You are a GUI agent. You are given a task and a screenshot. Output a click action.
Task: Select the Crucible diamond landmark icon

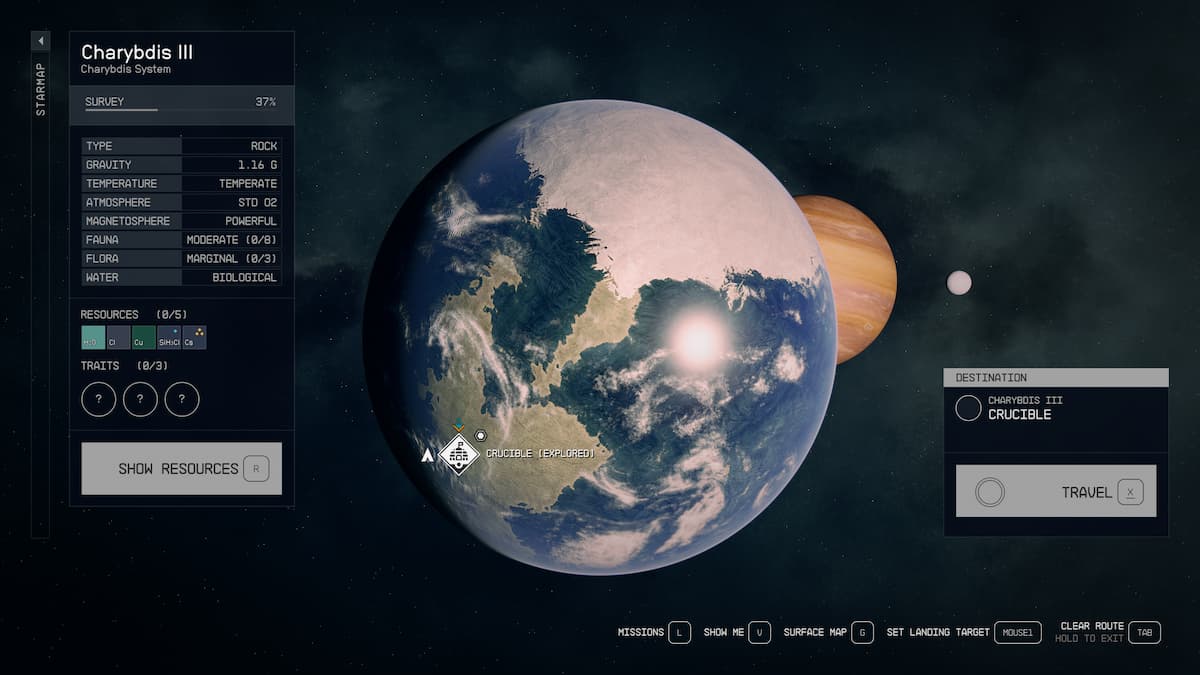[x=460, y=455]
